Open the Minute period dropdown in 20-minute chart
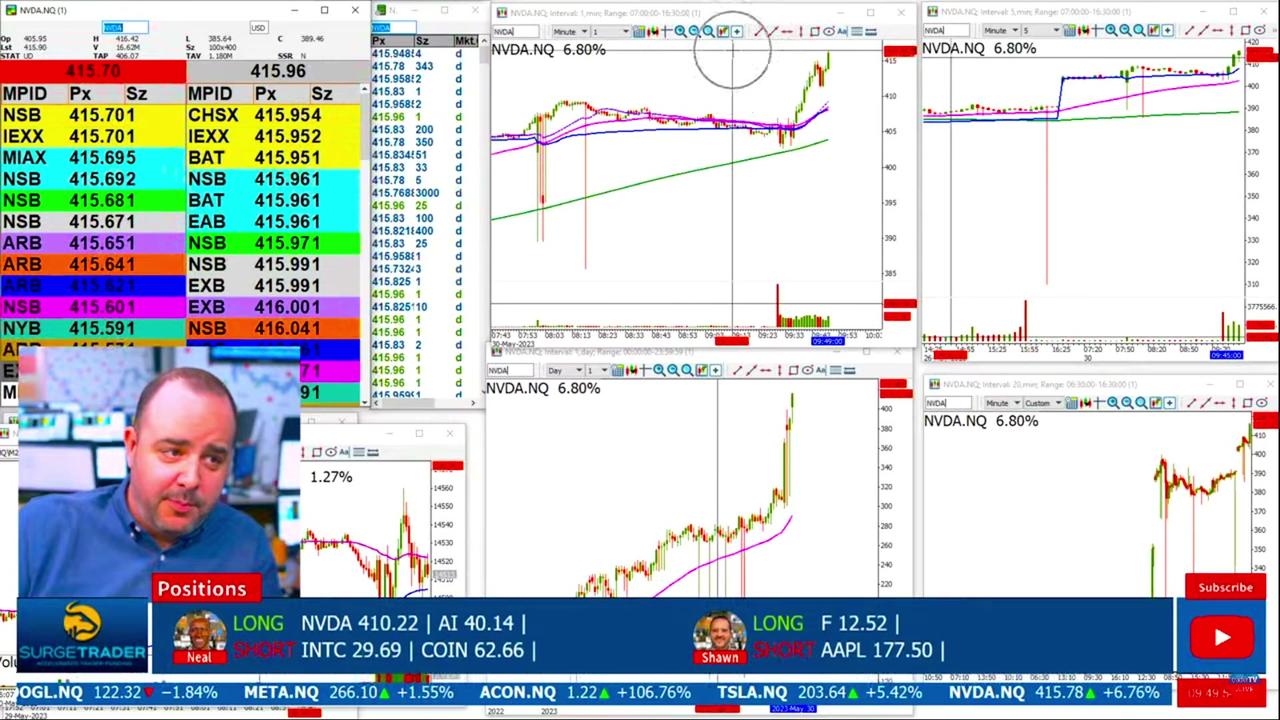The height and width of the screenshot is (720, 1280). click(1003, 403)
